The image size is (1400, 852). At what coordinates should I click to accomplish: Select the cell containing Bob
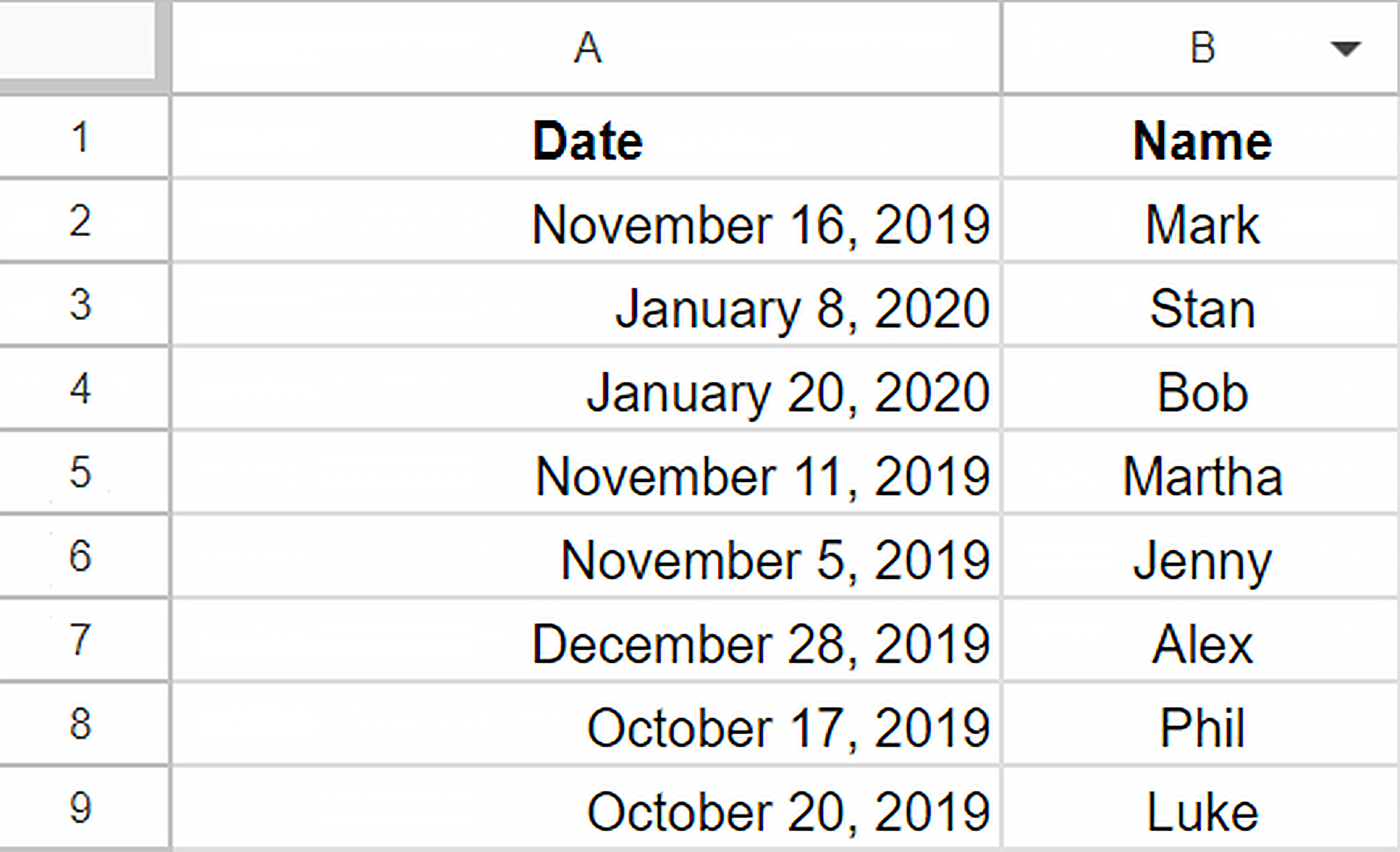click(1201, 389)
